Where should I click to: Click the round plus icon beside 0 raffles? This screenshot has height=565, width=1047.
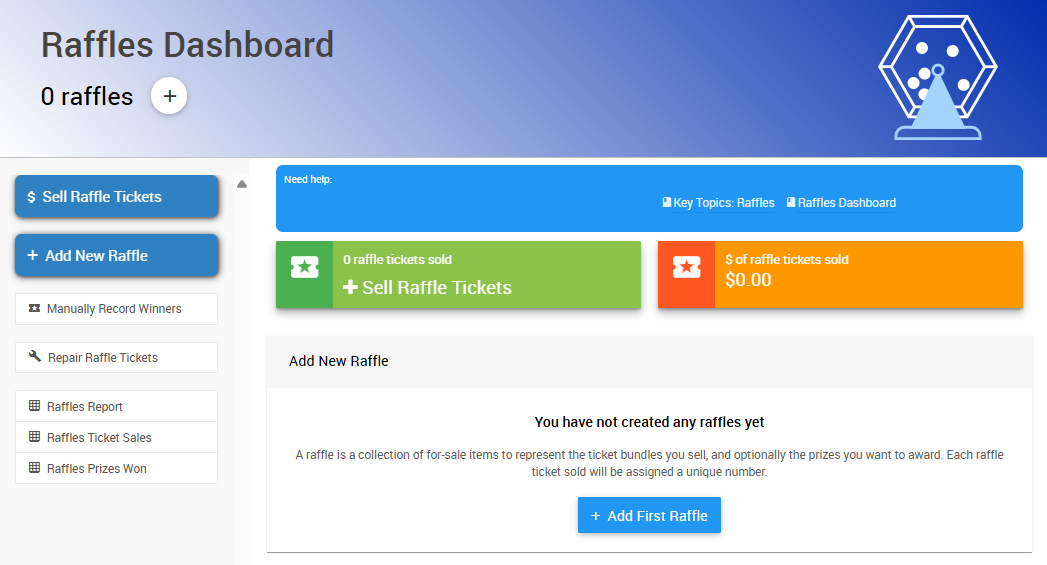point(169,96)
